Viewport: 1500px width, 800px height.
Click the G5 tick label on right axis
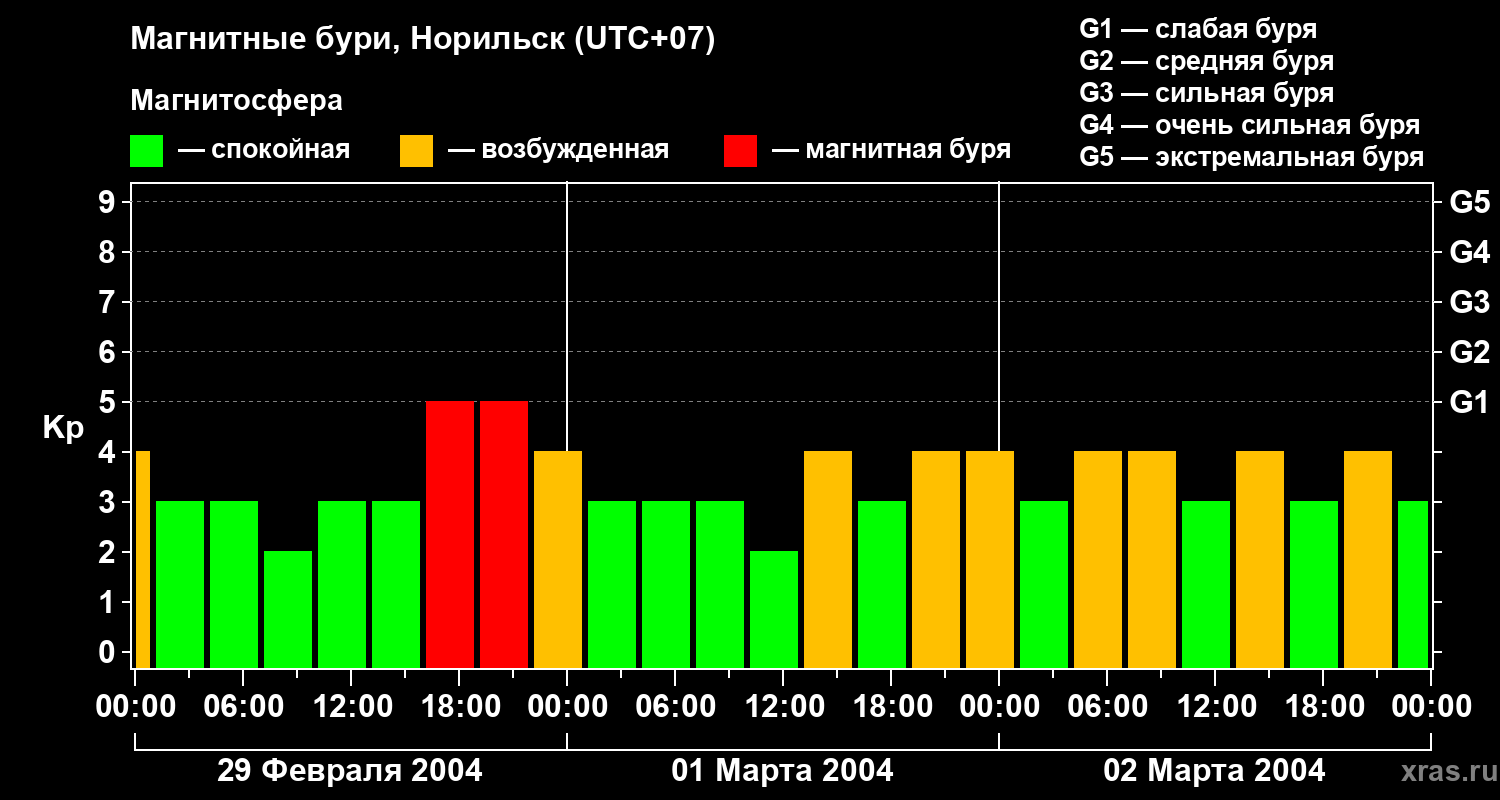(1470, 203)
